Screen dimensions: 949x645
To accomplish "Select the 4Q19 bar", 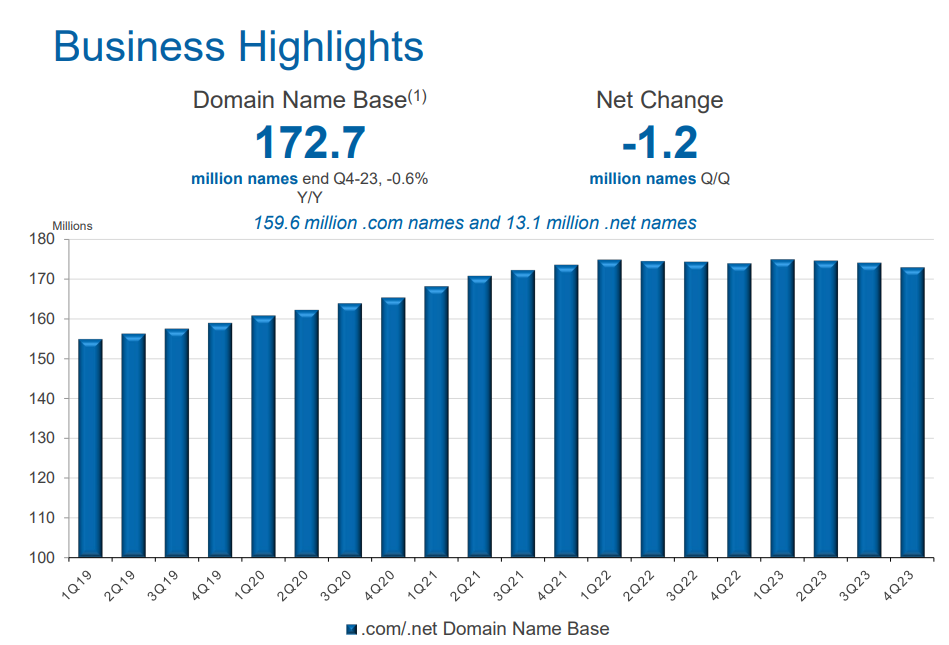I will 220,440.
